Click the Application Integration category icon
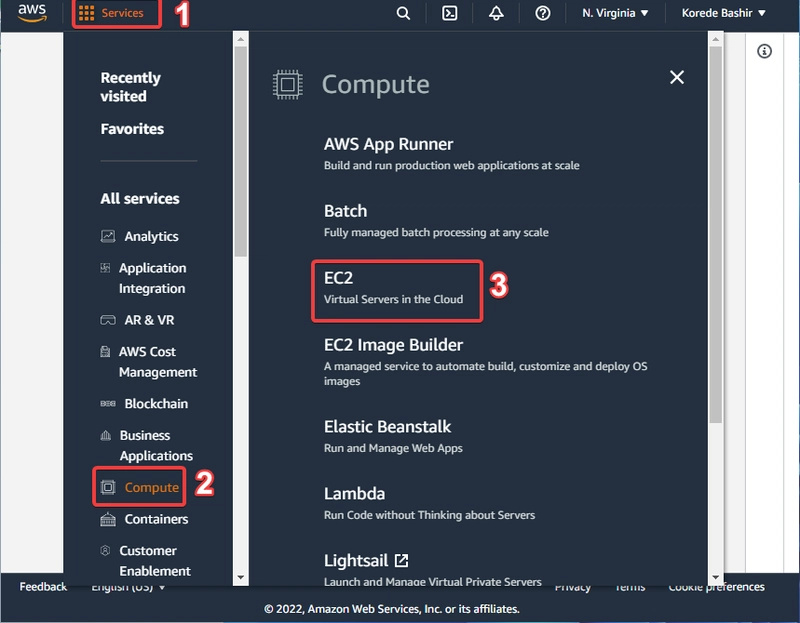This screenshot has width=800, height=623. 105,268
